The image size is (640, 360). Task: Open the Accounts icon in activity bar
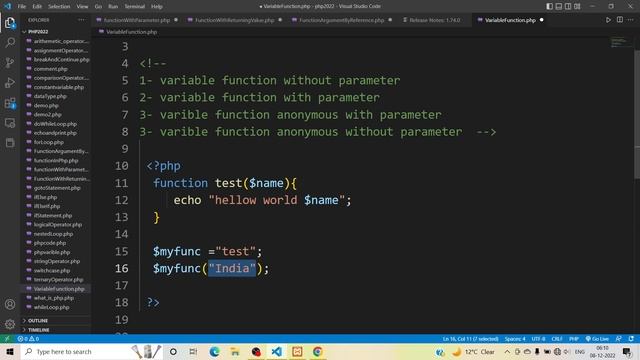click(10, 304)
